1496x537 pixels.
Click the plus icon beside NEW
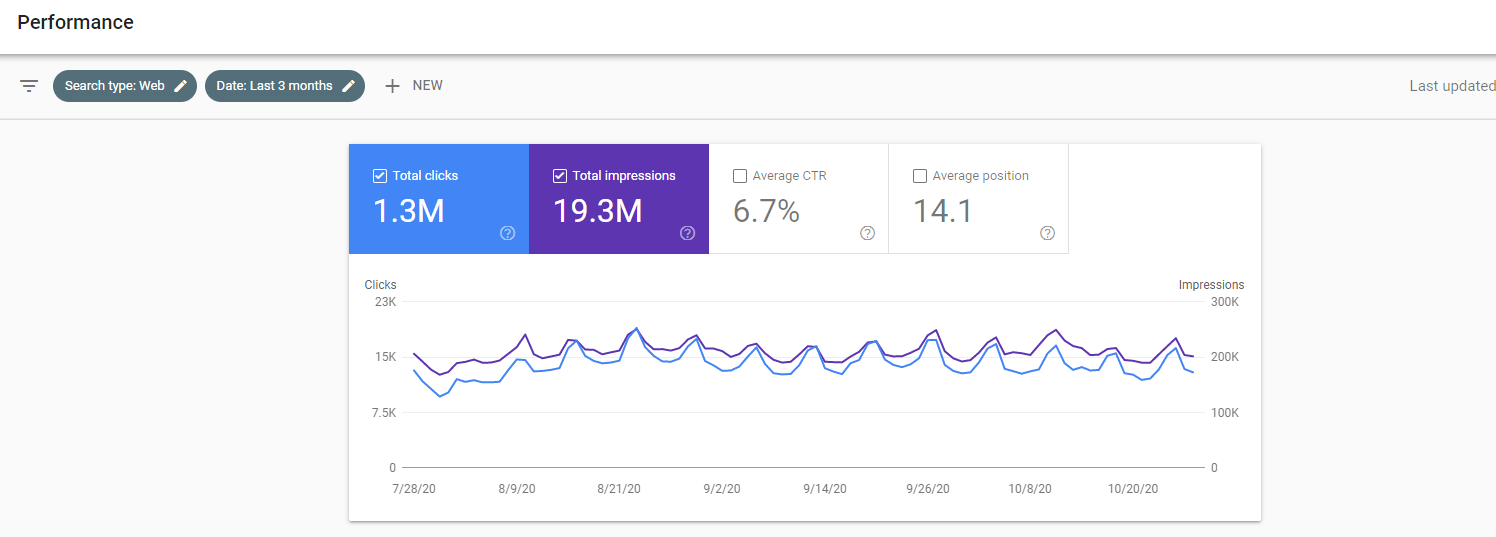(x=393, y=86)
